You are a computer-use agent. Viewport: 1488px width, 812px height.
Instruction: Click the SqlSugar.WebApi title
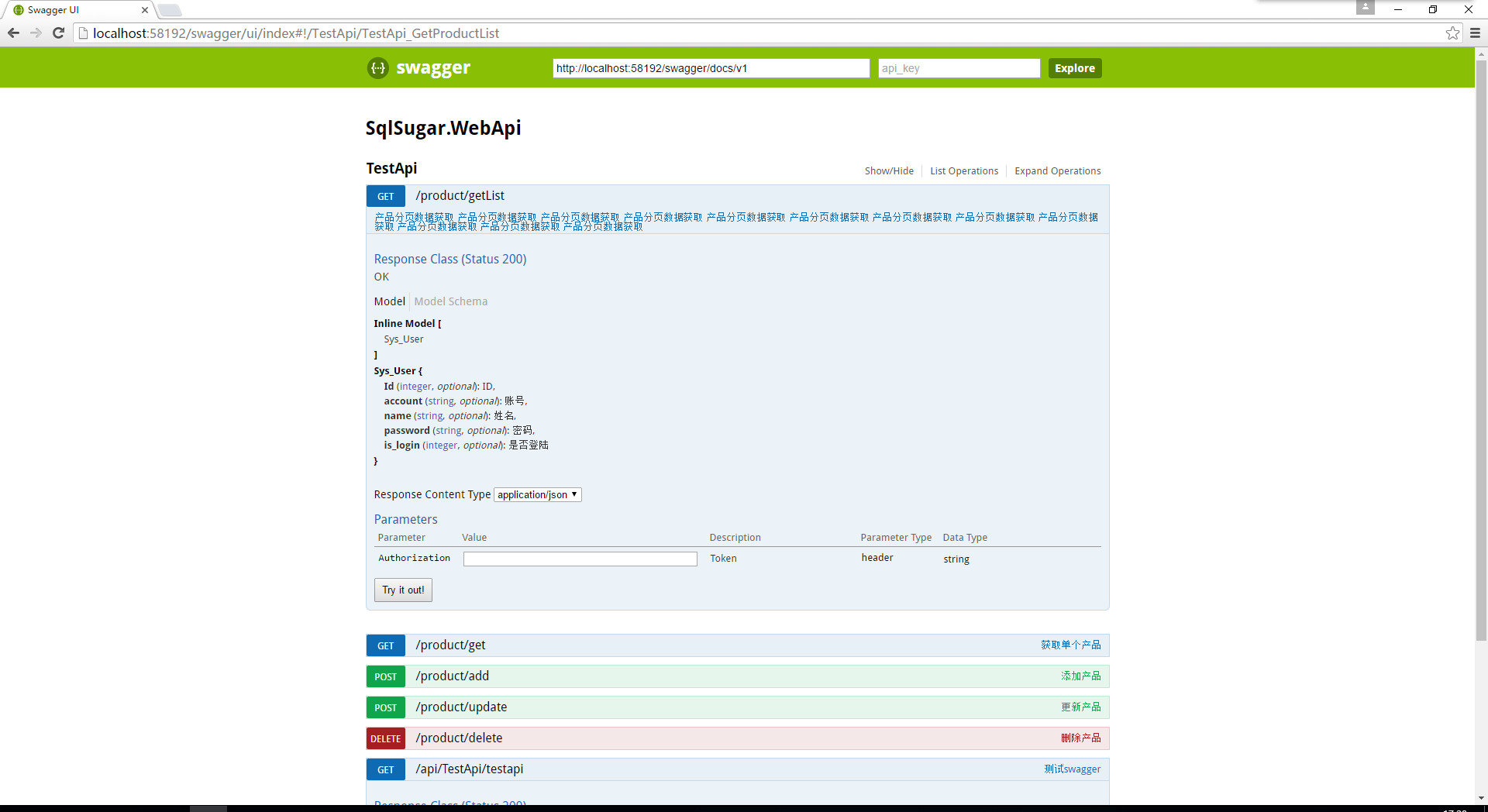443,128
